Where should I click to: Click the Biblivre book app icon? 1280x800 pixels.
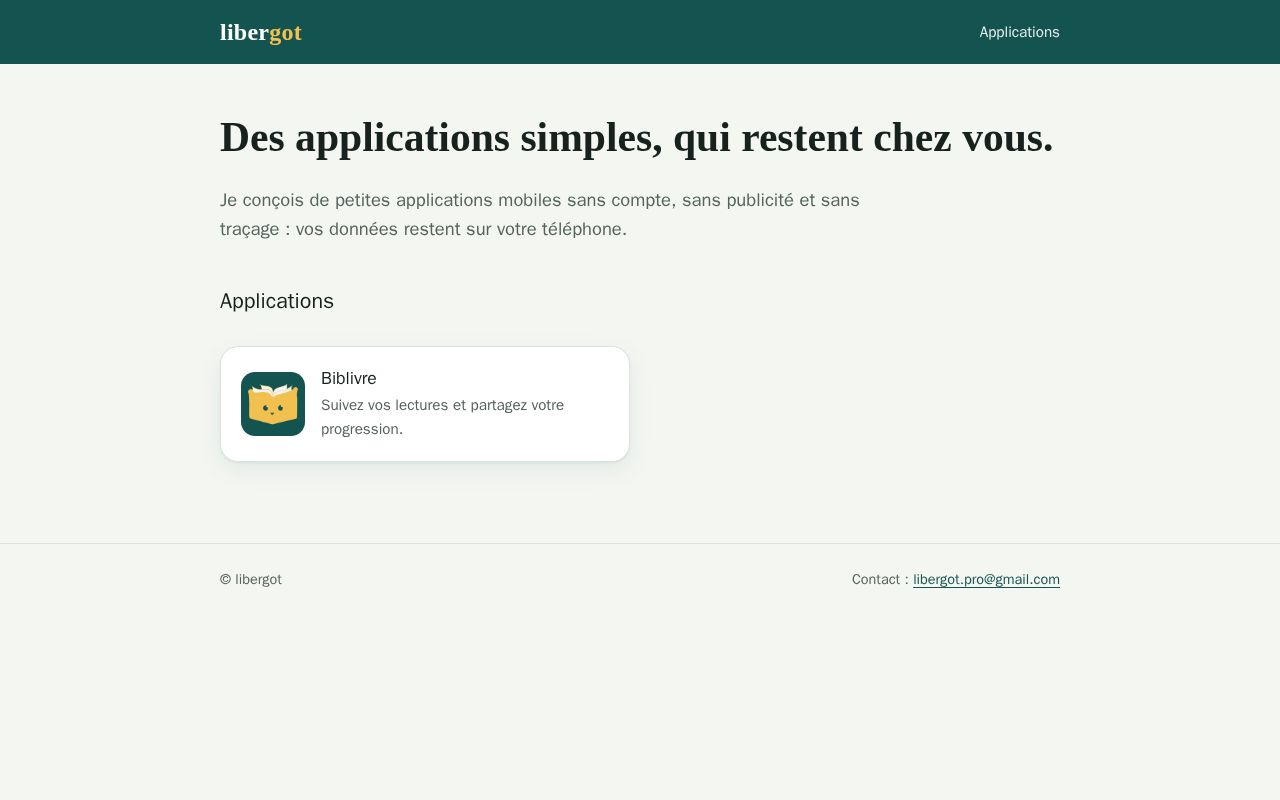pos(273,404)
